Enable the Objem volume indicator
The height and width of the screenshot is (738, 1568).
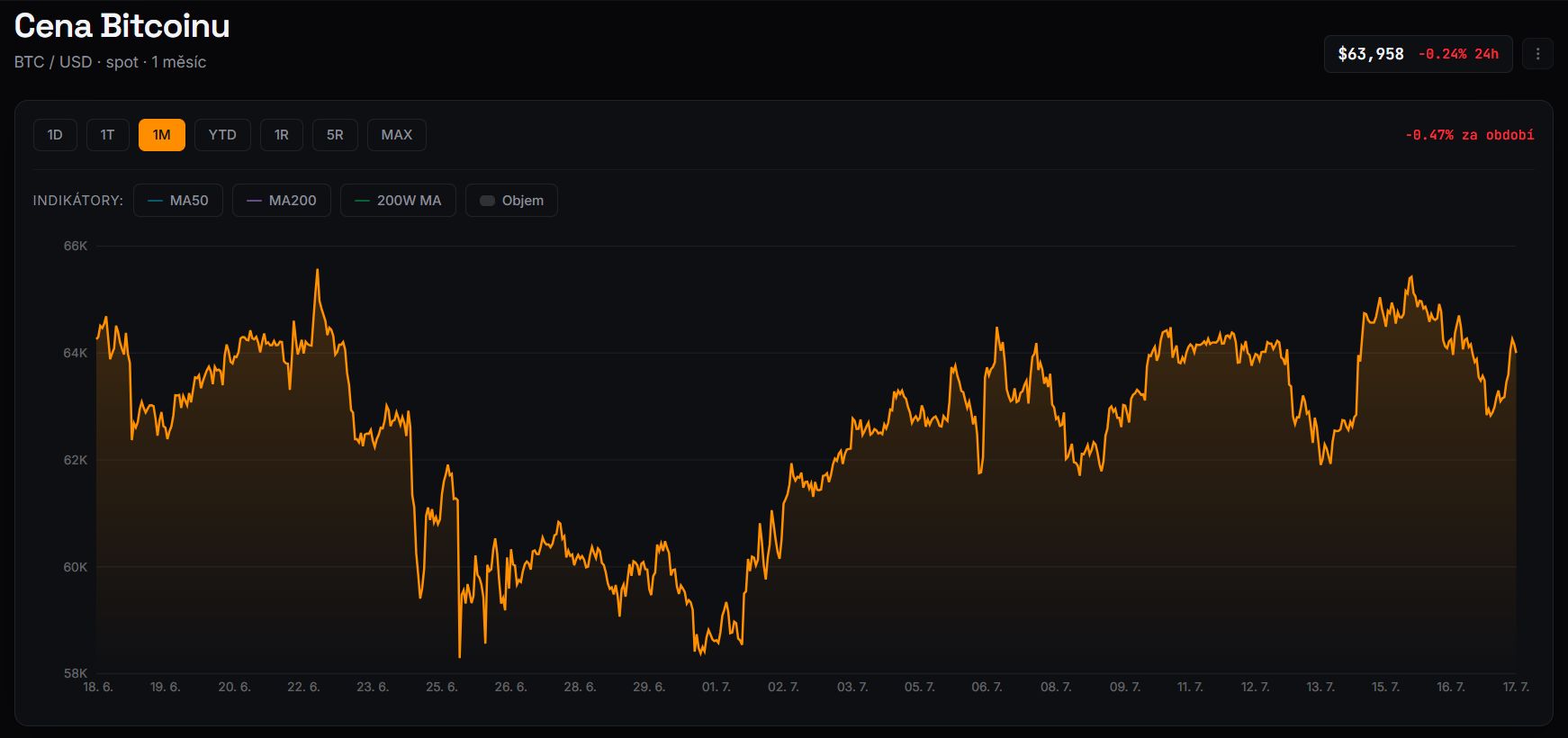511,201
